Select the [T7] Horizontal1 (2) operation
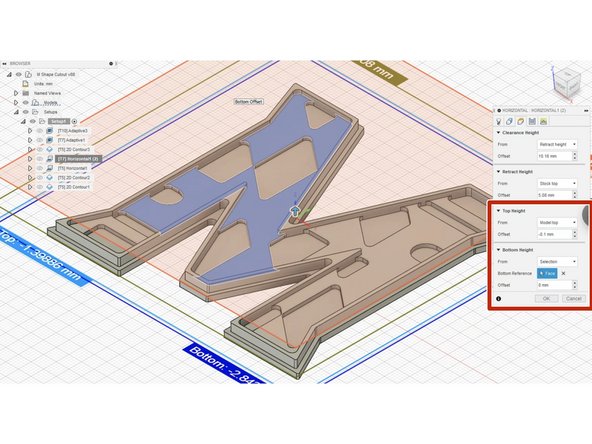The height and width of the screenshot is (444, 592). [78, 159]
